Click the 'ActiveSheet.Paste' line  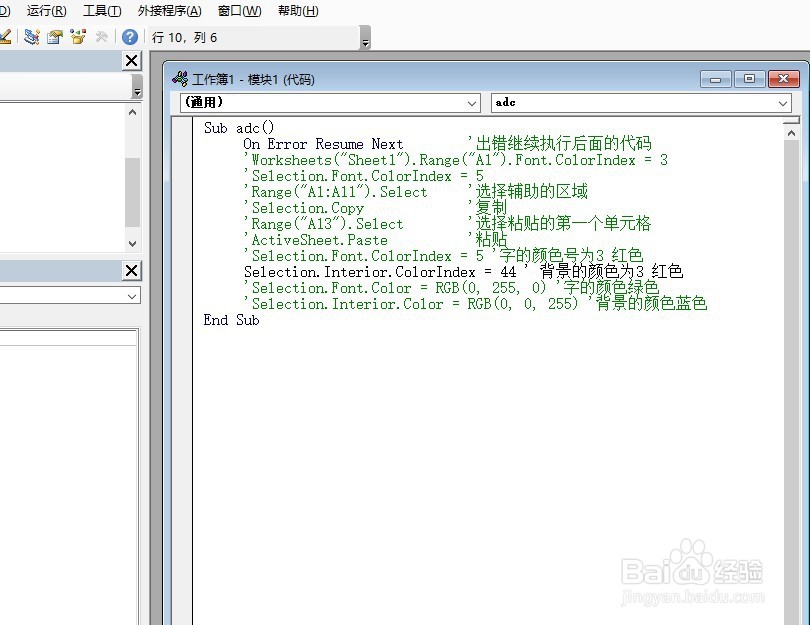coord(316,240)
